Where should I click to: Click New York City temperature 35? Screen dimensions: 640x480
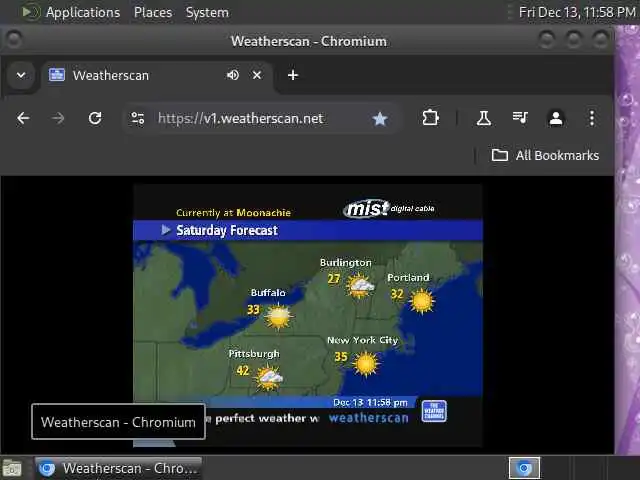point(341,357)
